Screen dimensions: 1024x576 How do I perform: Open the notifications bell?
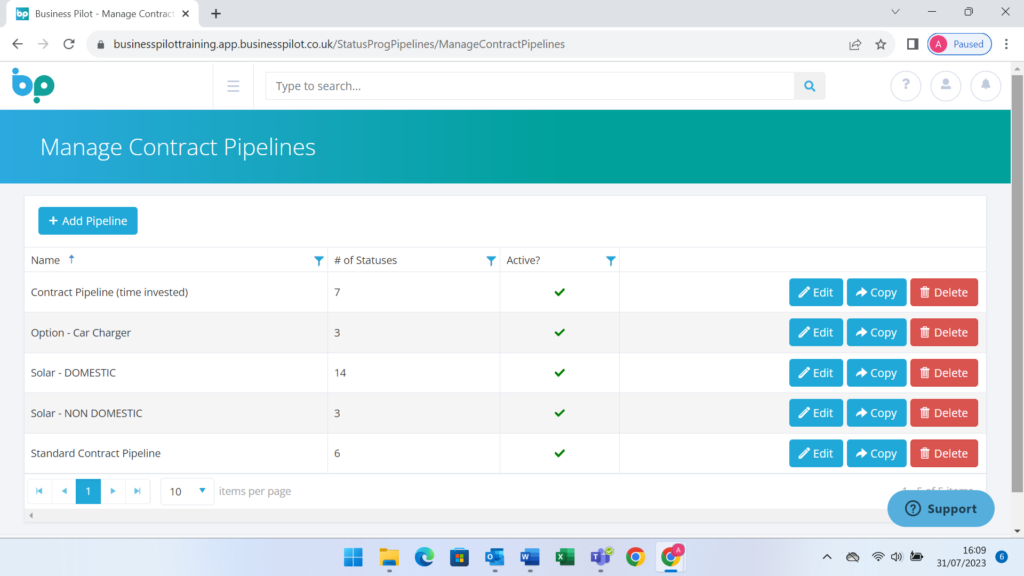985,86
